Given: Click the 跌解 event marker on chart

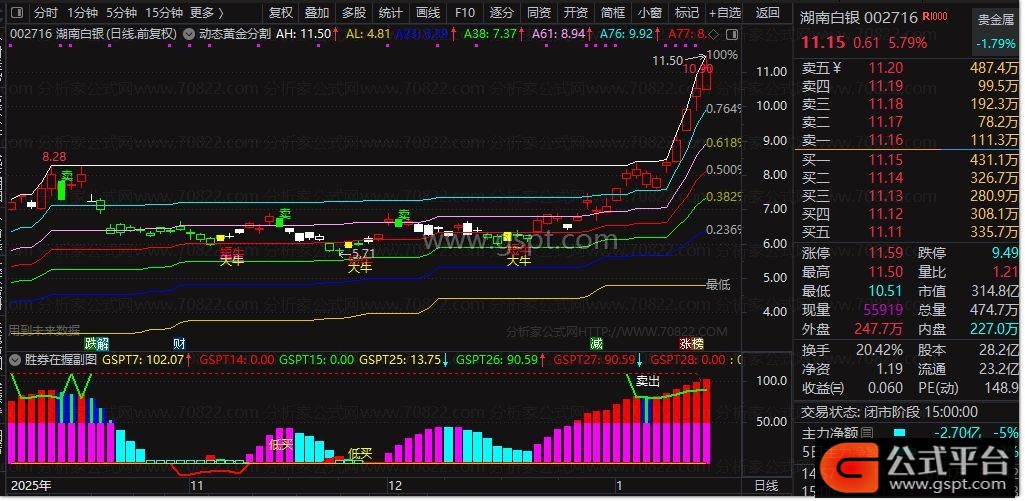Looking at the screenshot, I should (97, 343).
